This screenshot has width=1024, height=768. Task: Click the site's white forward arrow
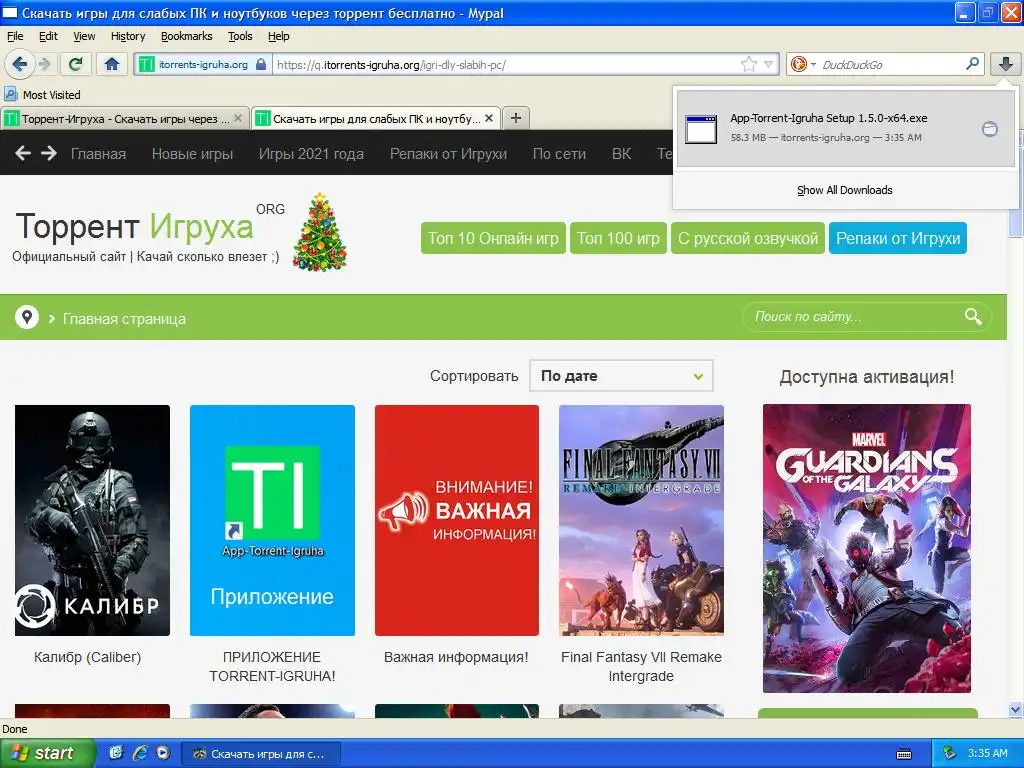(49, 153)
